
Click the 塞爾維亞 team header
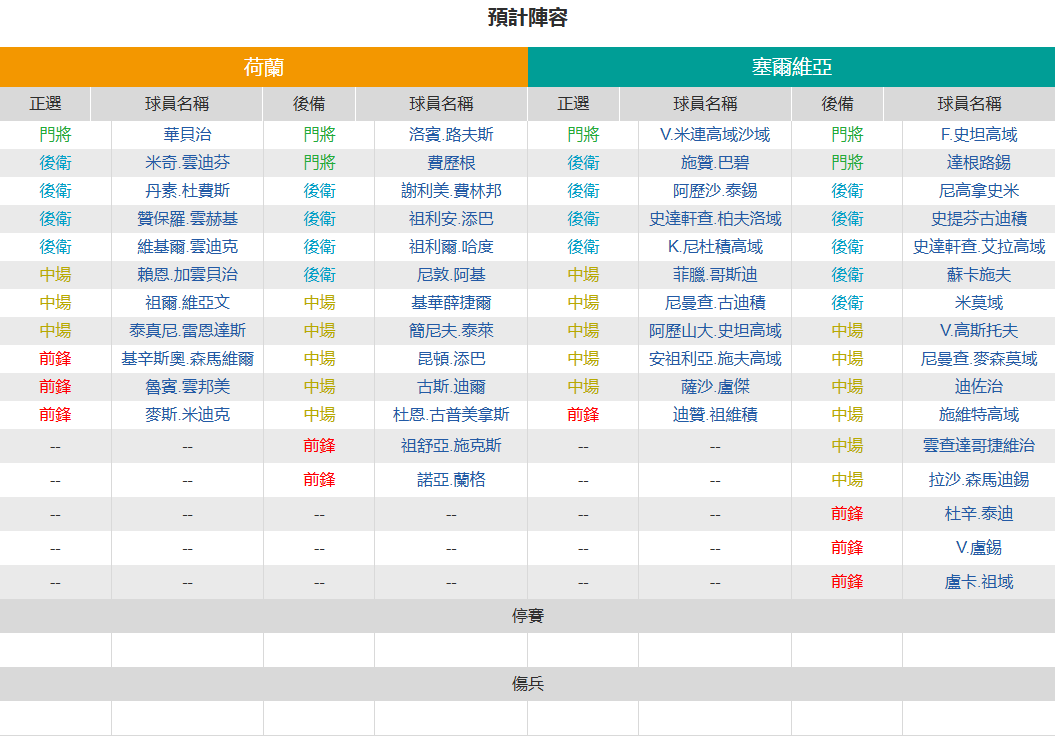[791, 67]
